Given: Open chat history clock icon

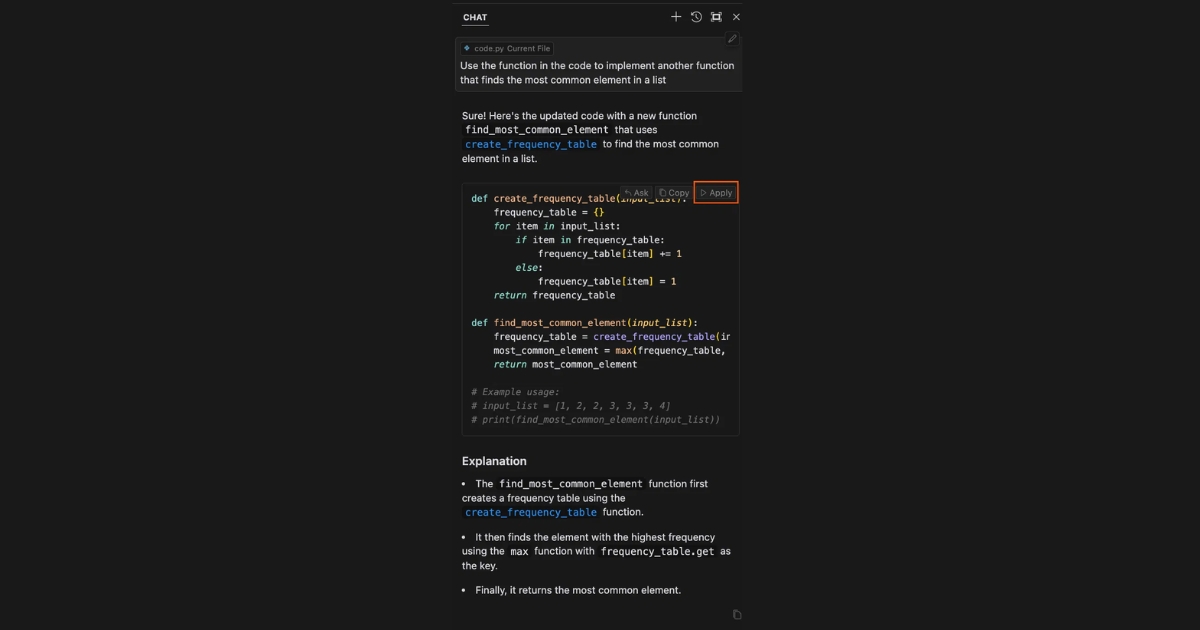Looking at the screenshot, I should coord(696,17).
